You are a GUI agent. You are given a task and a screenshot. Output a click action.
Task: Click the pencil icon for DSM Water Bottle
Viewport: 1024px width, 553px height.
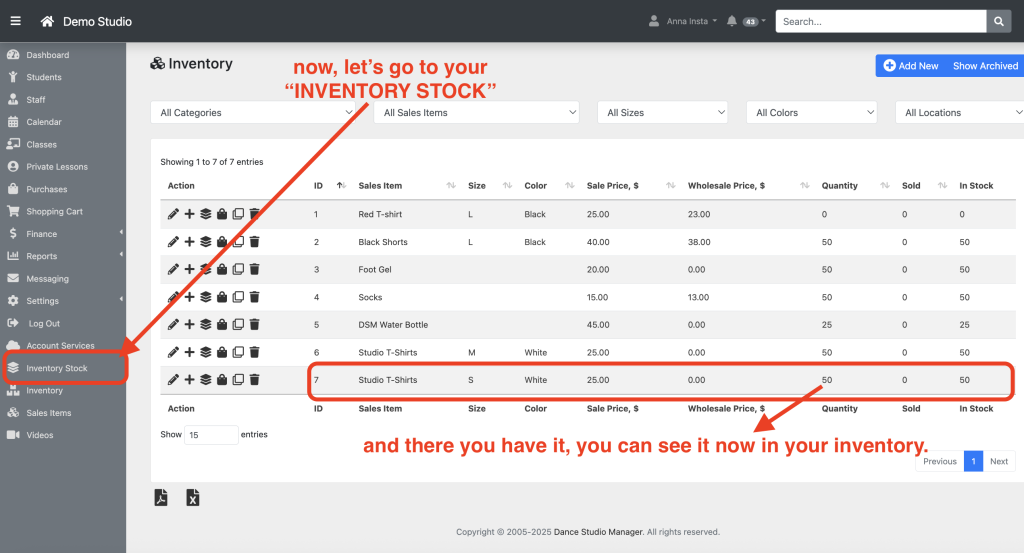coord(173,324)
